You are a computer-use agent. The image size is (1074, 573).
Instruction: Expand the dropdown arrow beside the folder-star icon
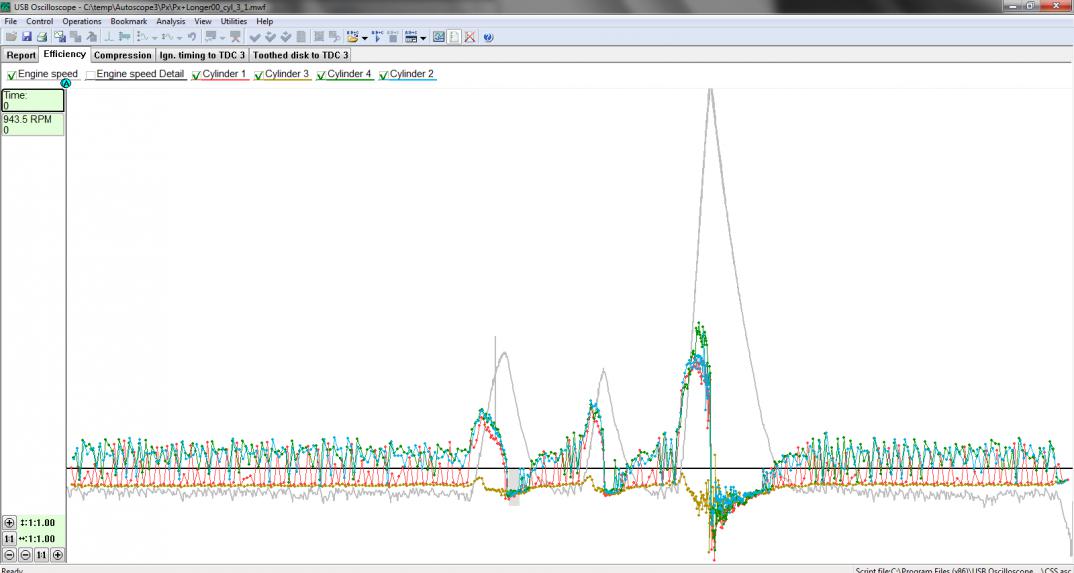[365, 38]
